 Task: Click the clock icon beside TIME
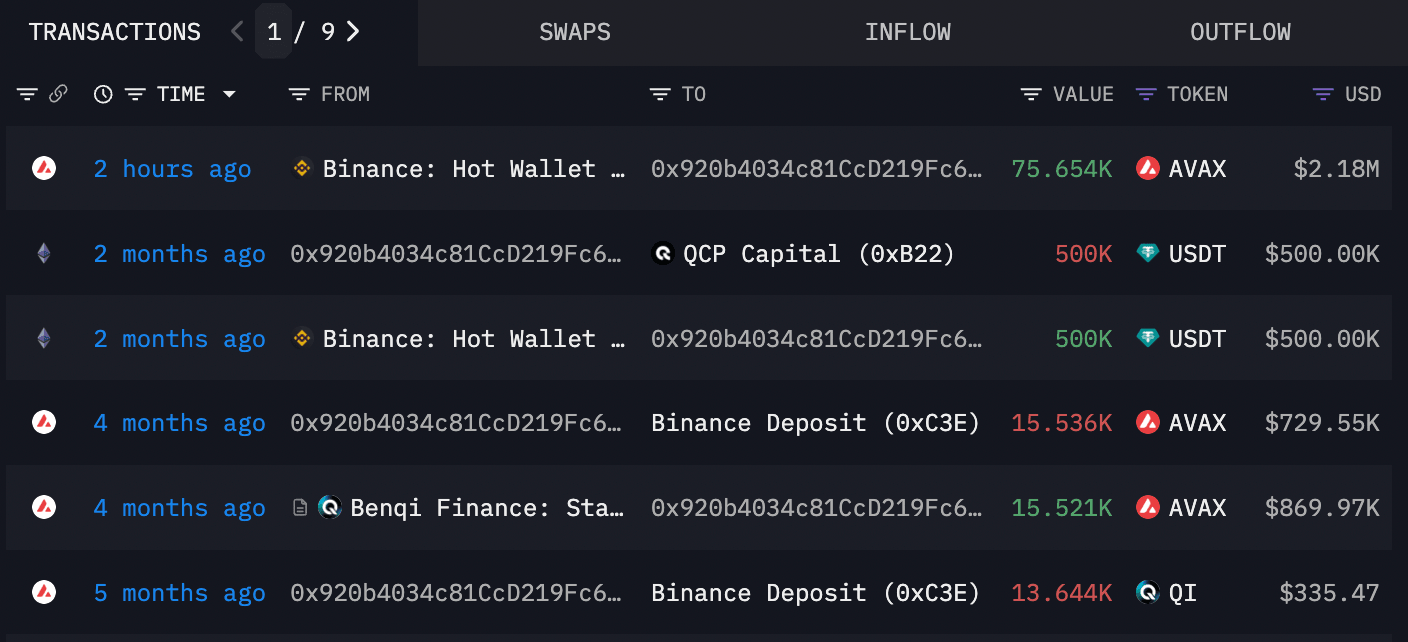click(103, 94)
